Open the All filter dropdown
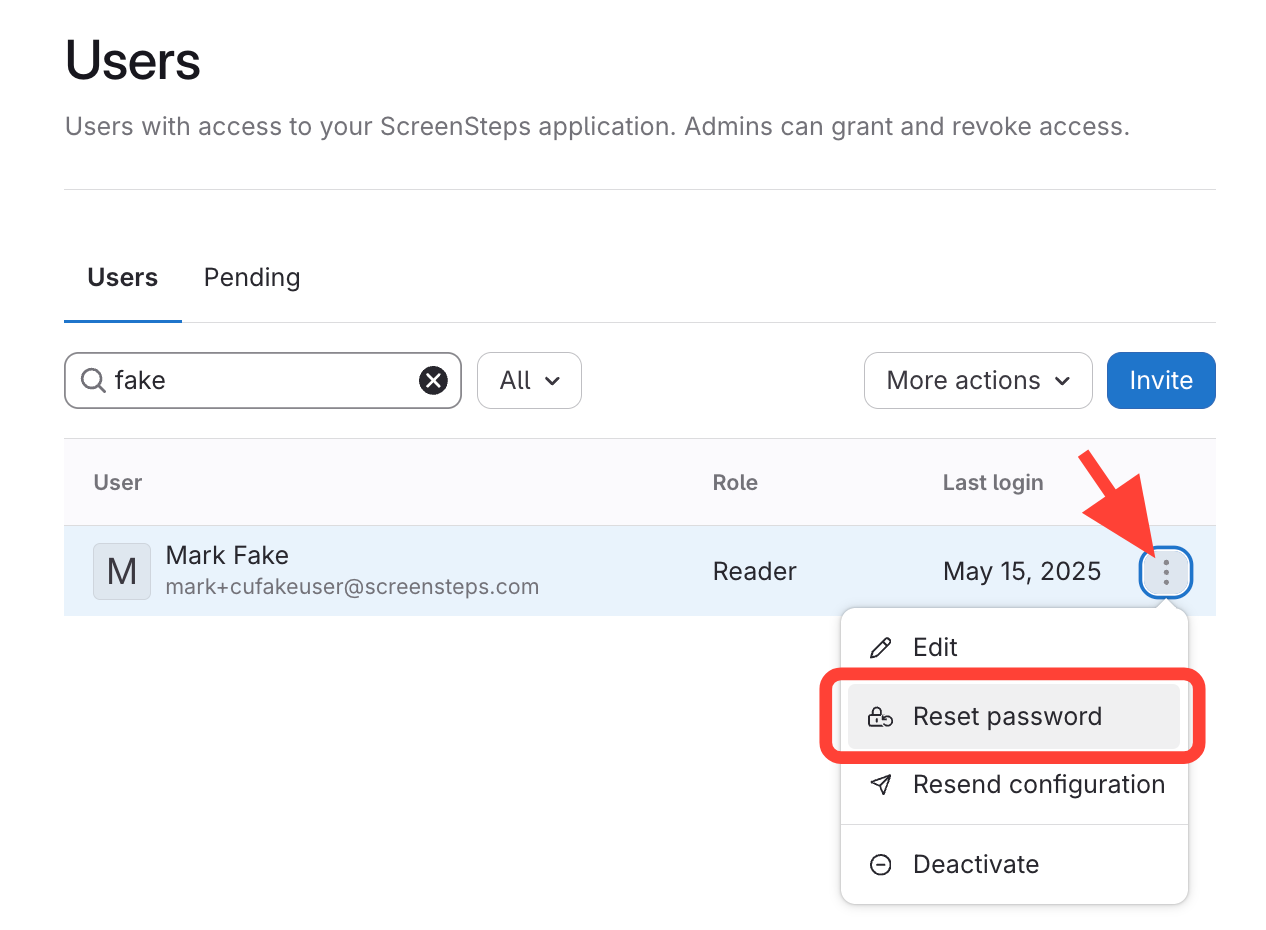 click(529, 380)
